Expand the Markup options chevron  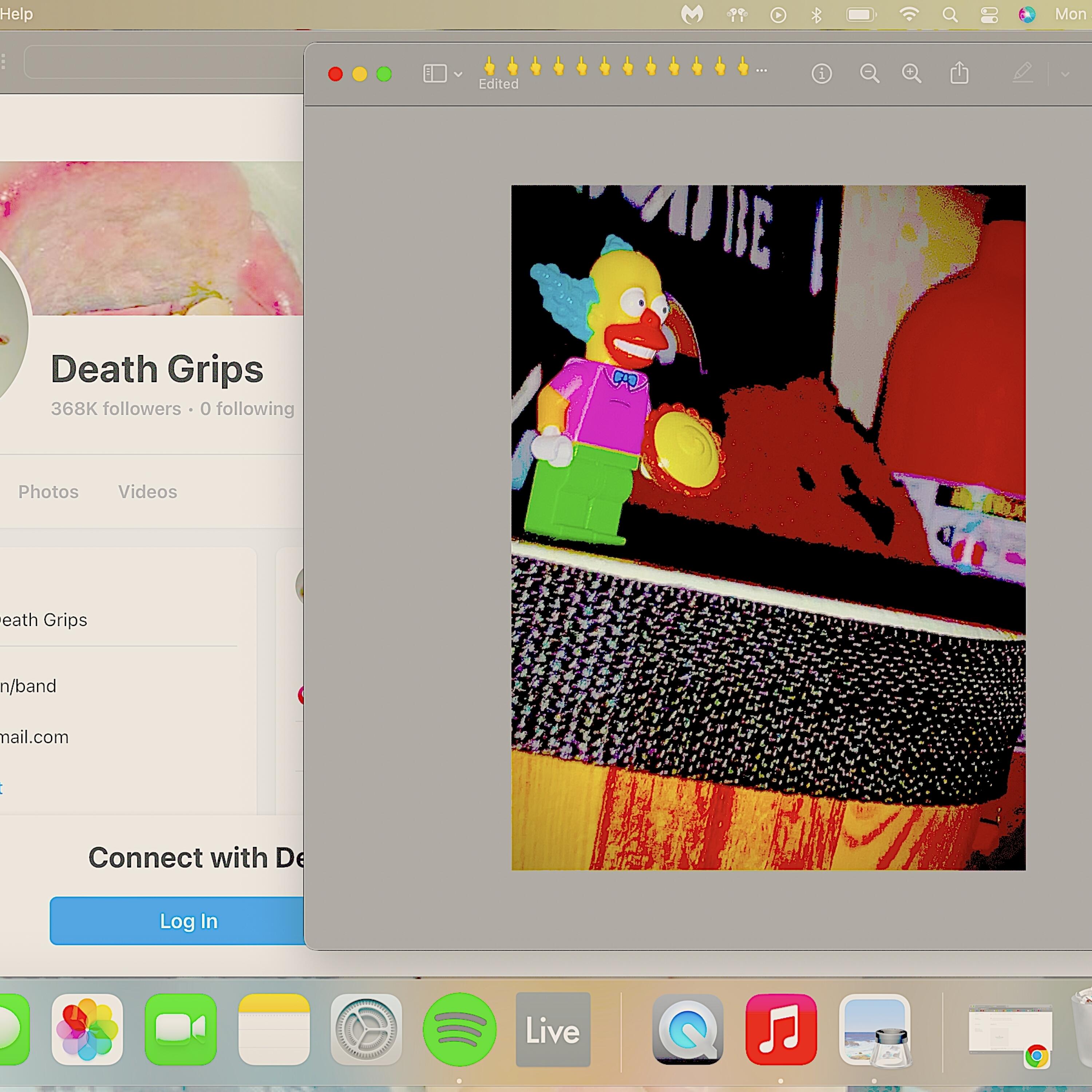click(1065, 74)
